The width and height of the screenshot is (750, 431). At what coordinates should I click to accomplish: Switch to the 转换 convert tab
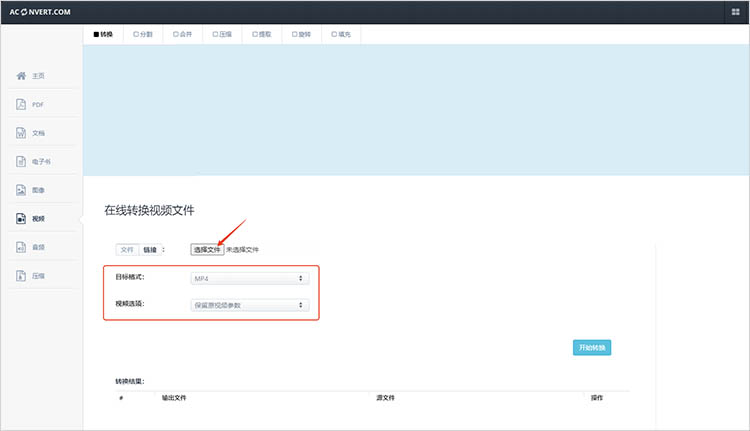[x=103, y=34]
